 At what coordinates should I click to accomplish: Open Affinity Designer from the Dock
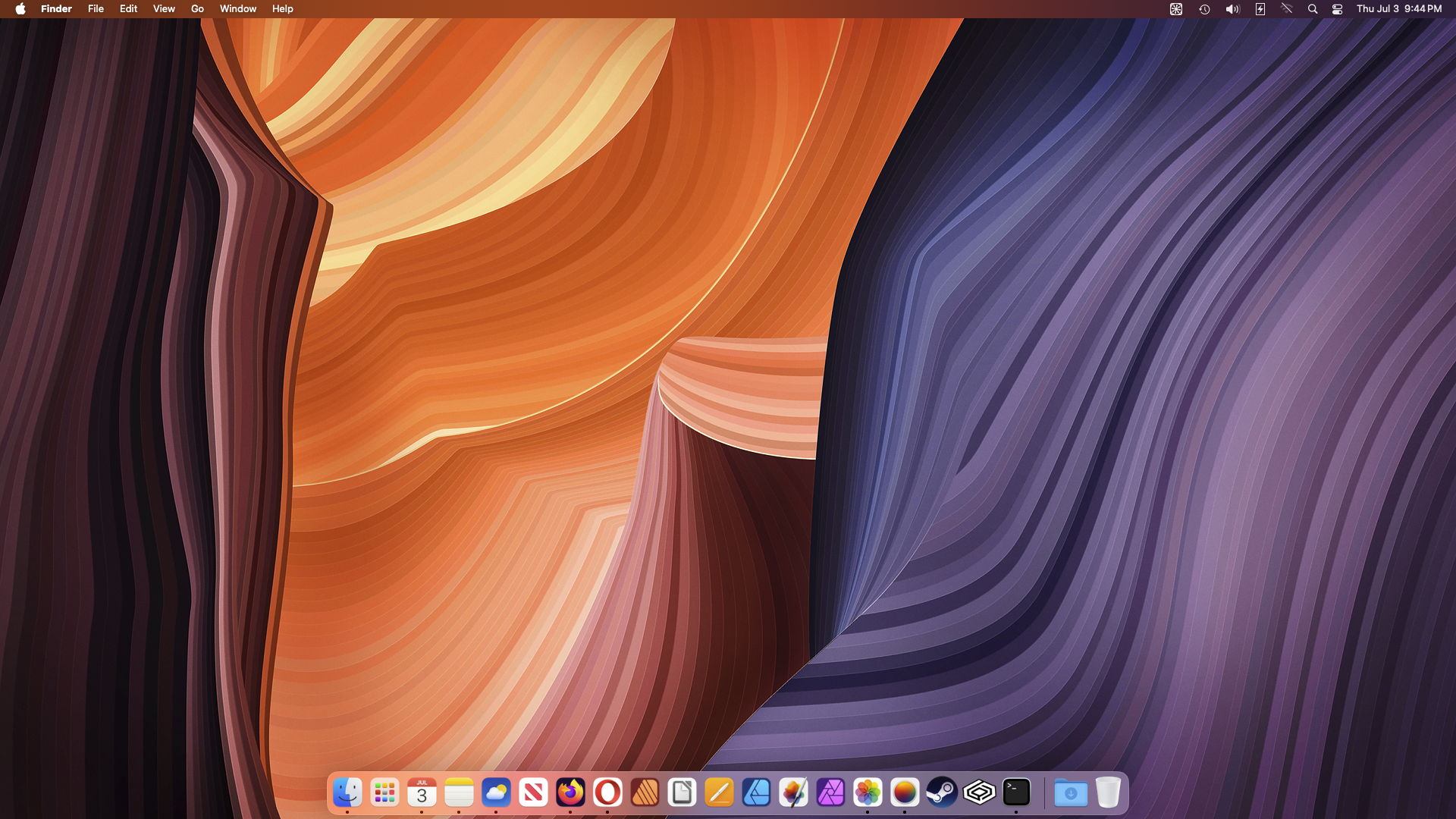click(x=756, y=793)
